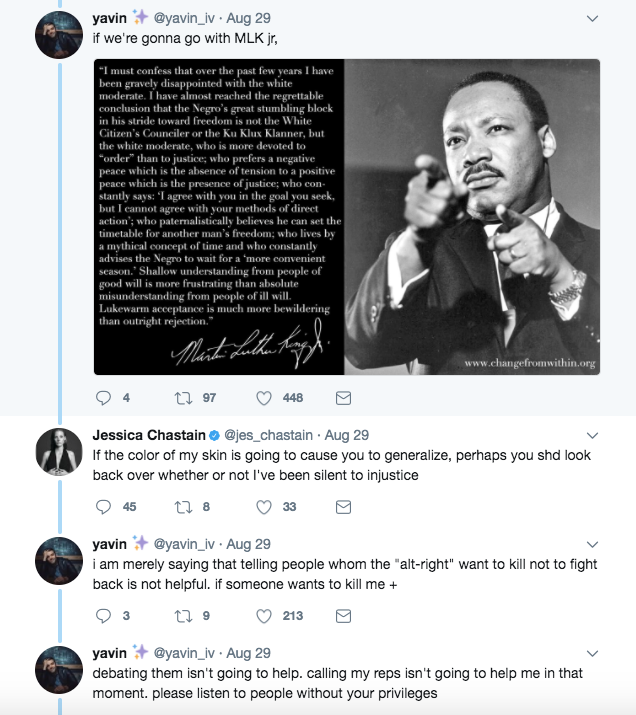The height and width of the screenshot is (715, 636).
Task: Retweet yavin's alt-right tweet with 9 retweets
Action: (x=183, y=616)
